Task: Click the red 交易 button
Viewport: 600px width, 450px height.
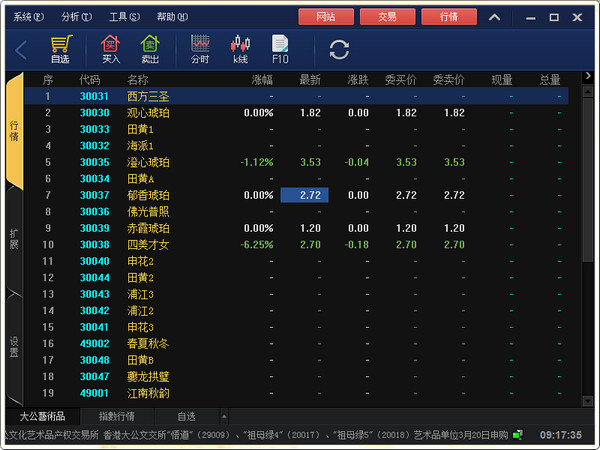Action: pyautogui.click(x=386, y=17)
